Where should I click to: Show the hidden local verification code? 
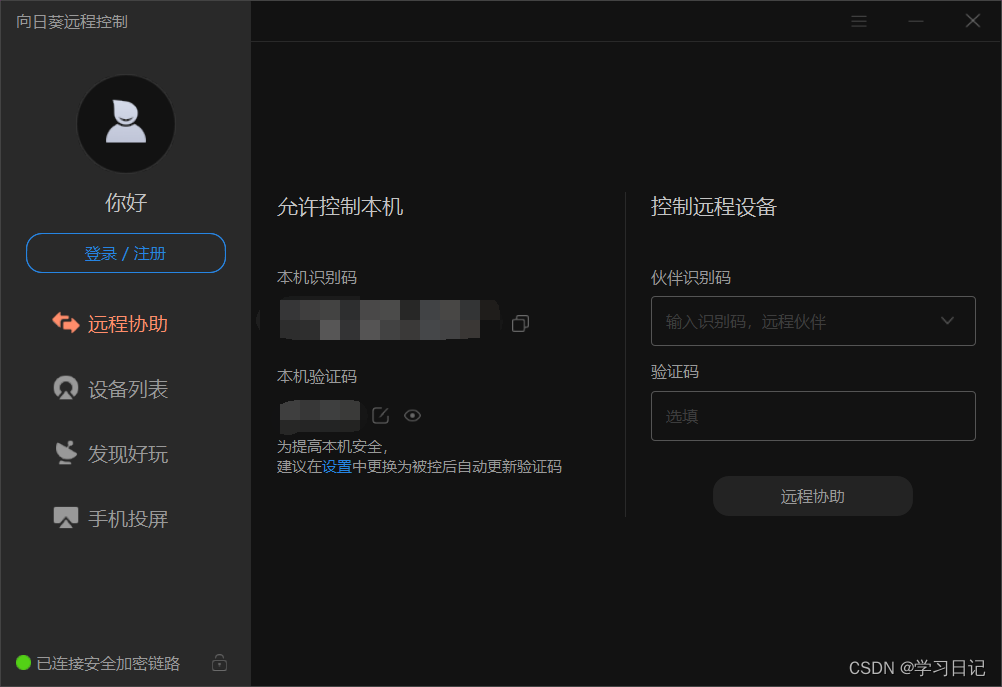[412, 415]
